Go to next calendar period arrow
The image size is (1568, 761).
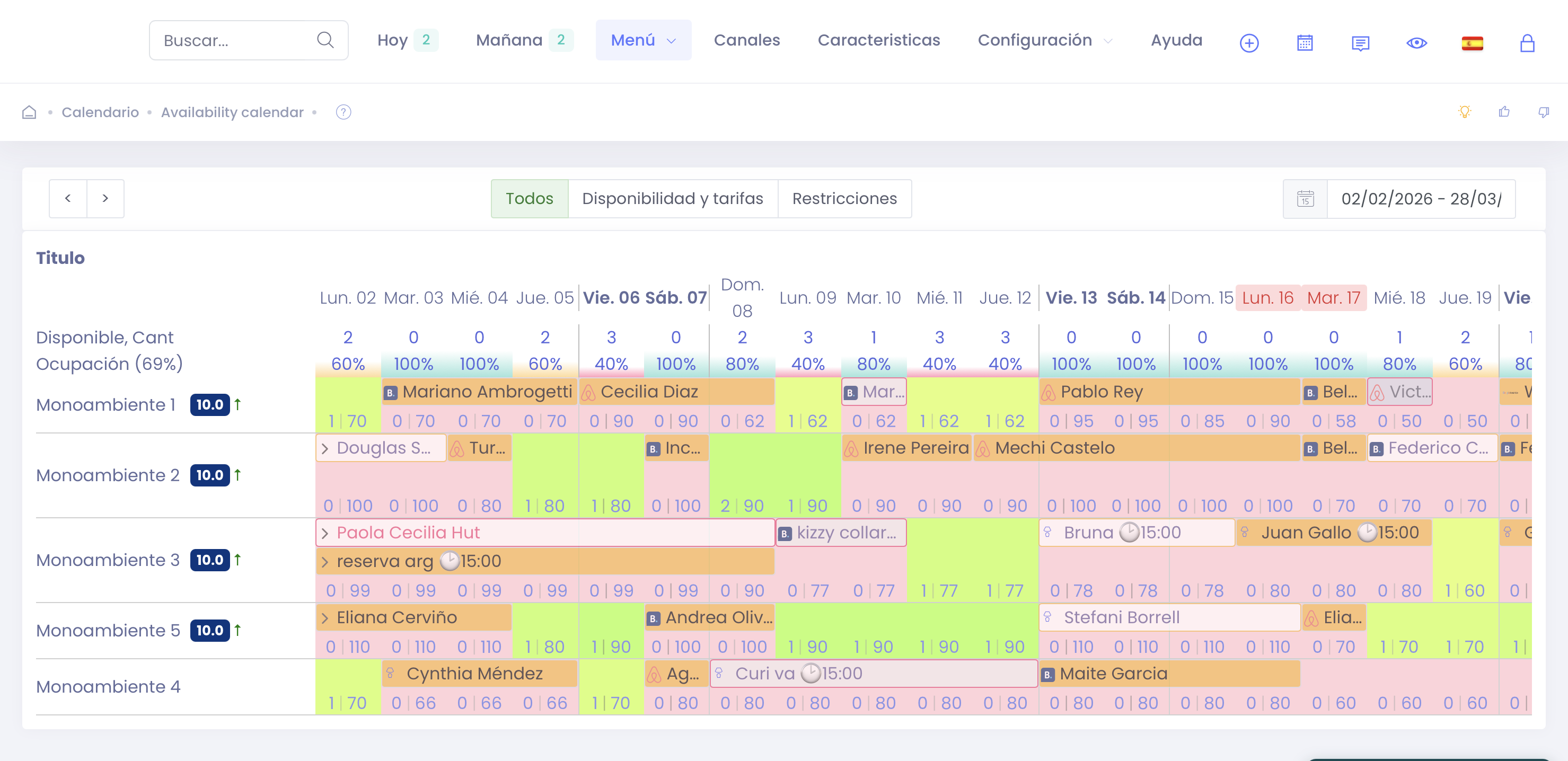click(105, 198)
